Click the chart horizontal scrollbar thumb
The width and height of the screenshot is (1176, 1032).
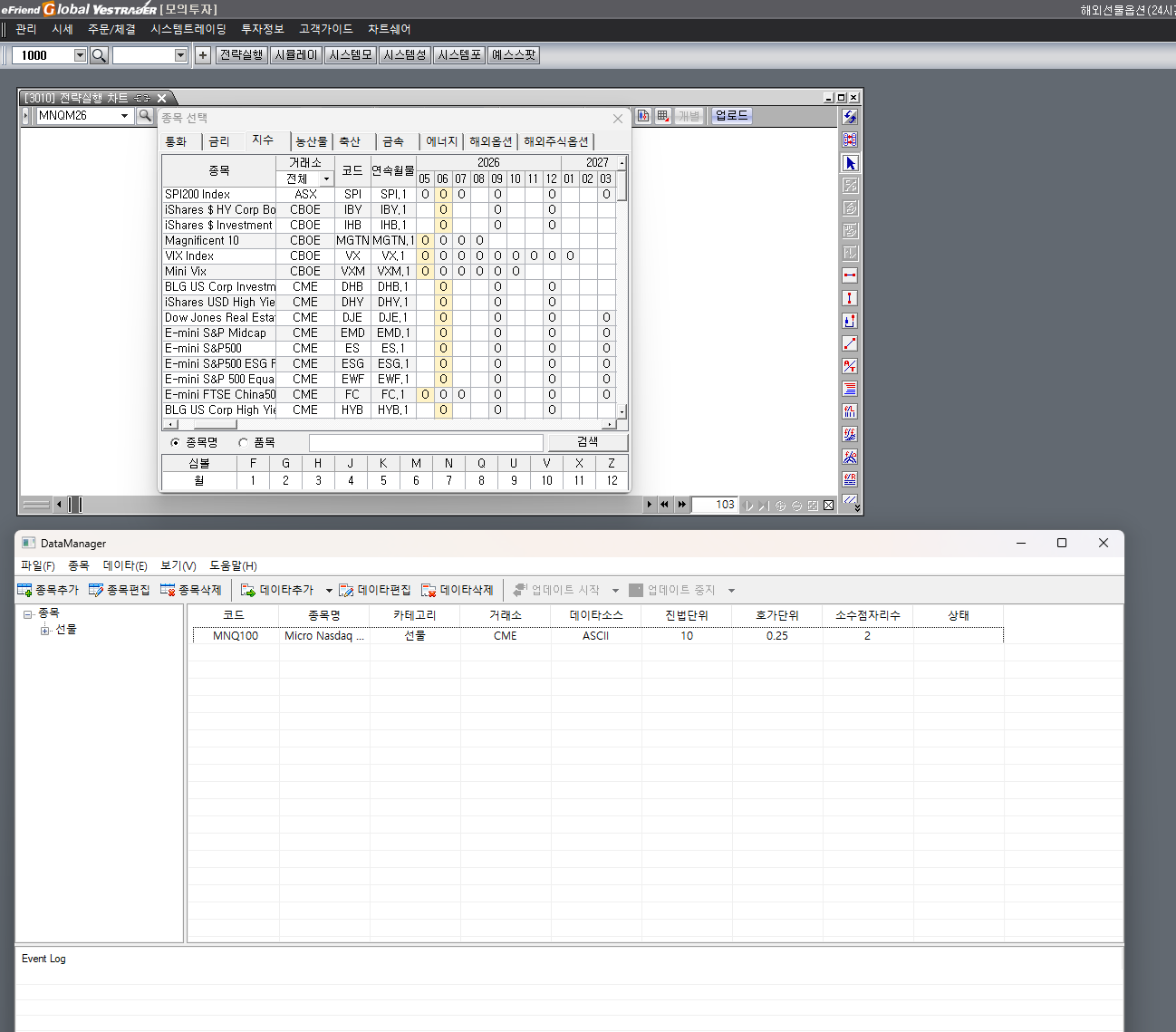pyautogui.click(x=75, y=505)
